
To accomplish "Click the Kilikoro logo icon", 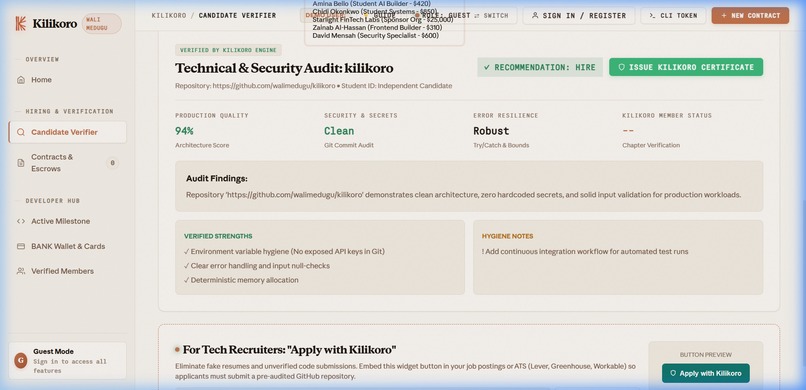I will coord(21,23).
